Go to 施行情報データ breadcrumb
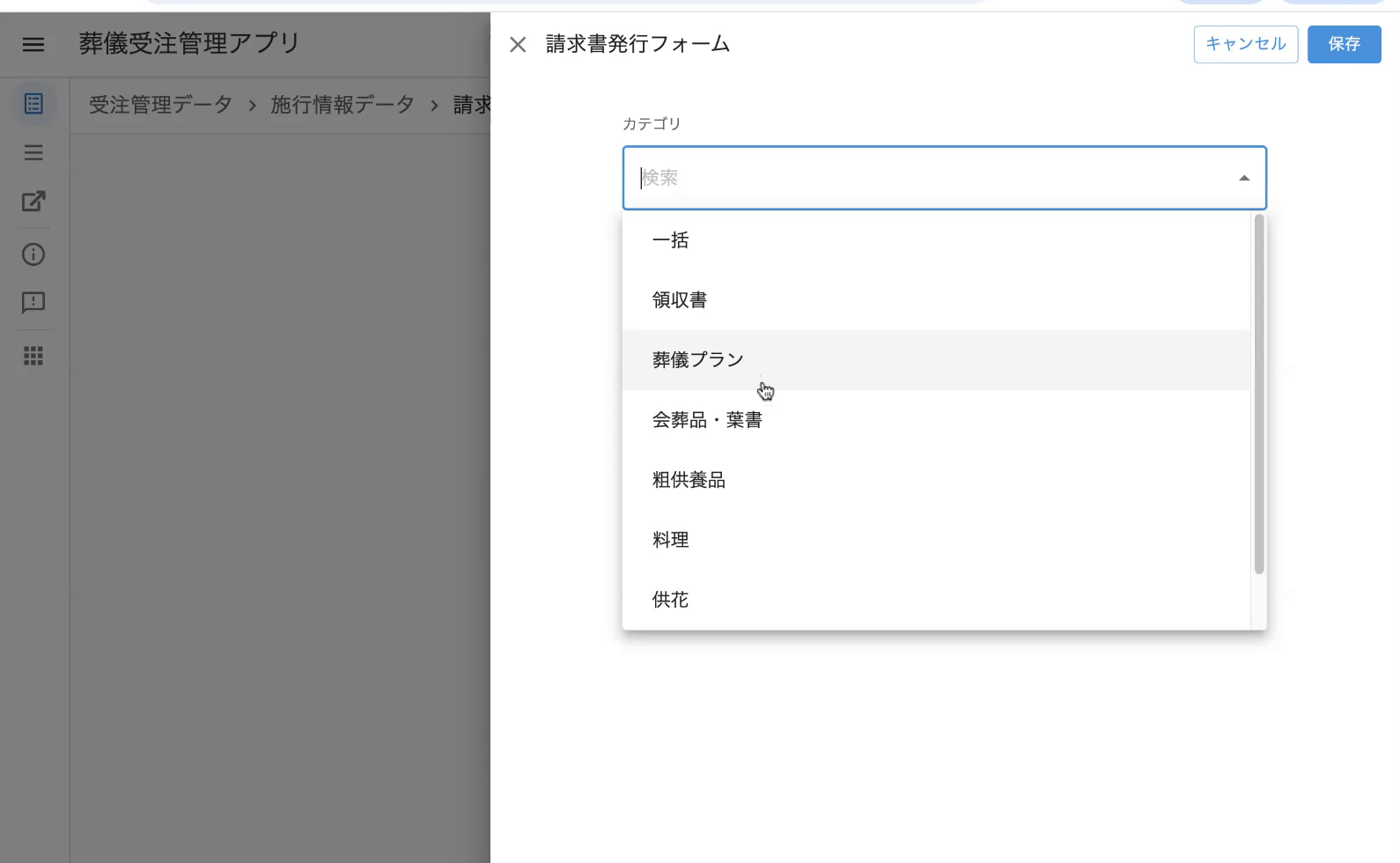Screen dimensions: 1400x863 click(343, 105)
